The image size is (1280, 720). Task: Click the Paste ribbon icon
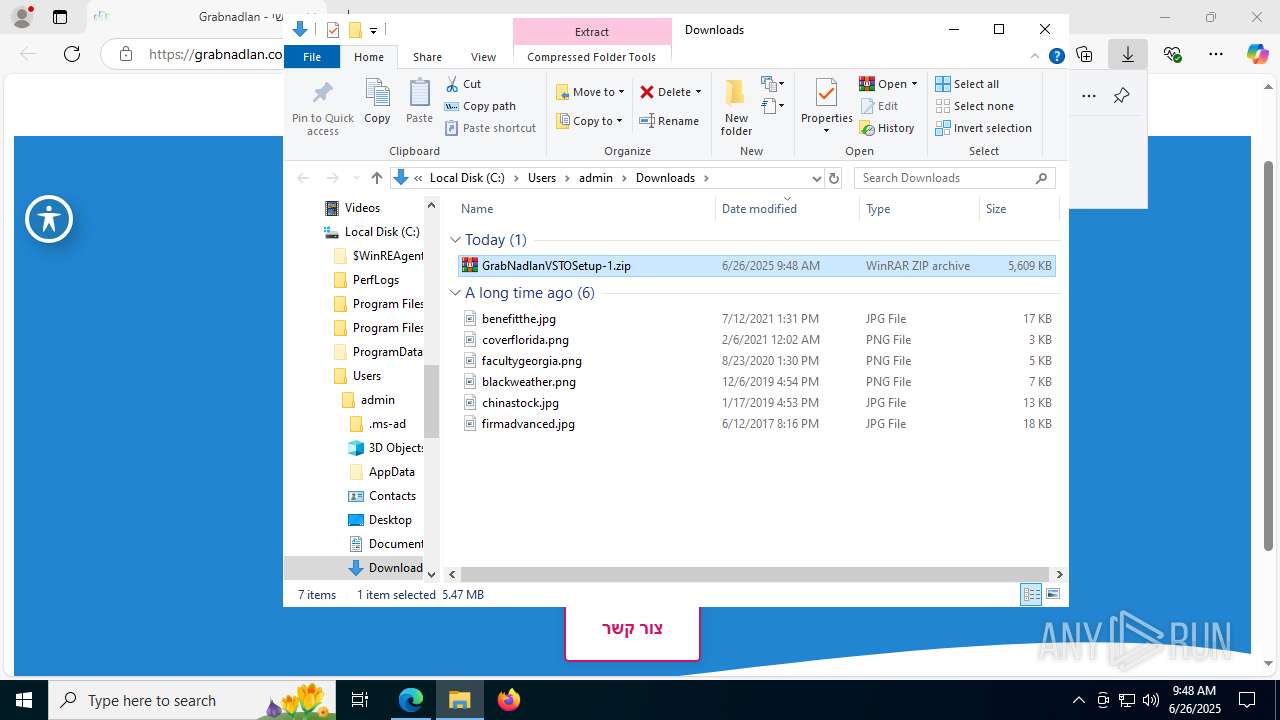click(x=419, y=102)
